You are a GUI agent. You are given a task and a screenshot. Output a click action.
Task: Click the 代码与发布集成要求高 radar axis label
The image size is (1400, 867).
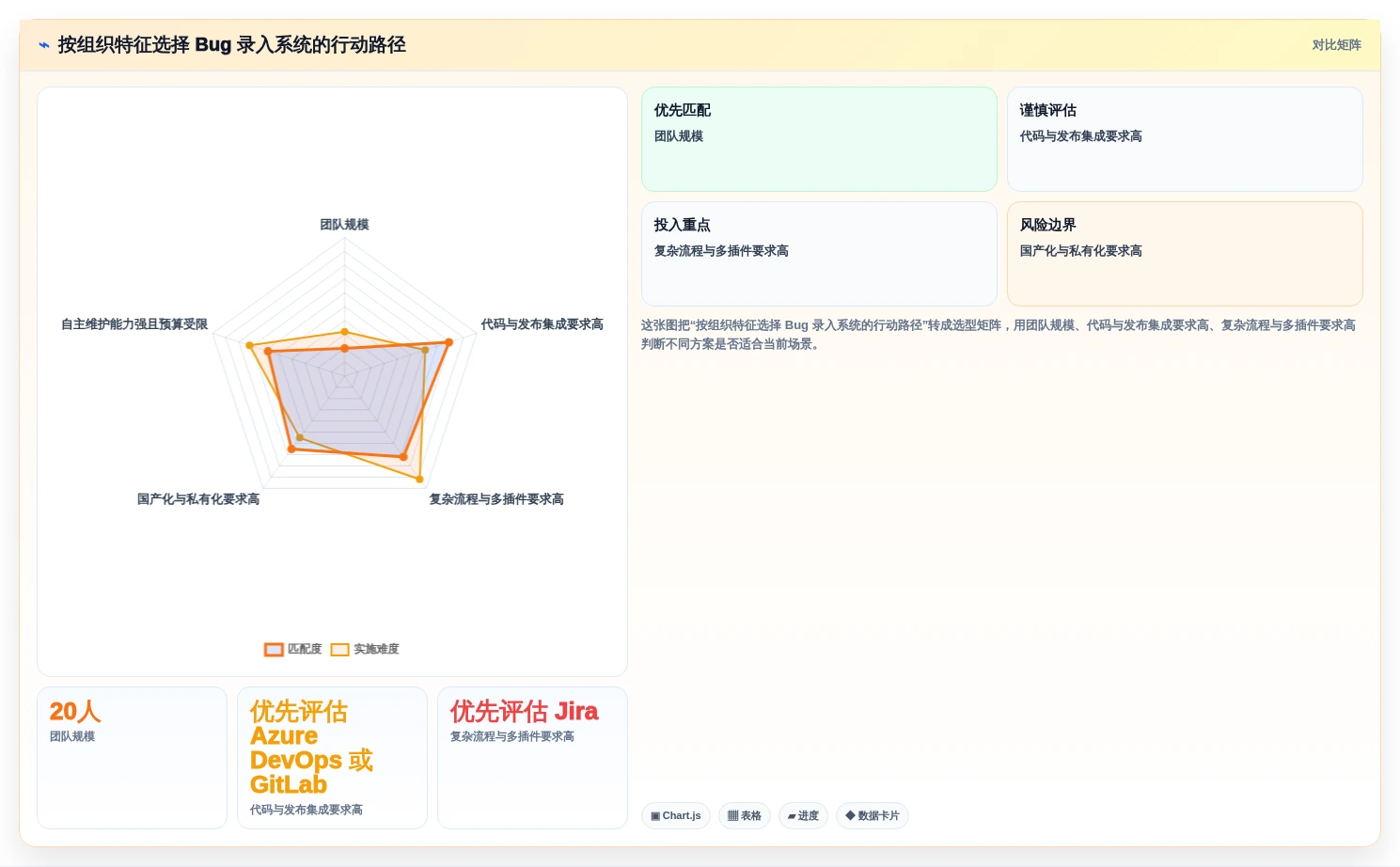pyautogui.click(x=543, y=324)
